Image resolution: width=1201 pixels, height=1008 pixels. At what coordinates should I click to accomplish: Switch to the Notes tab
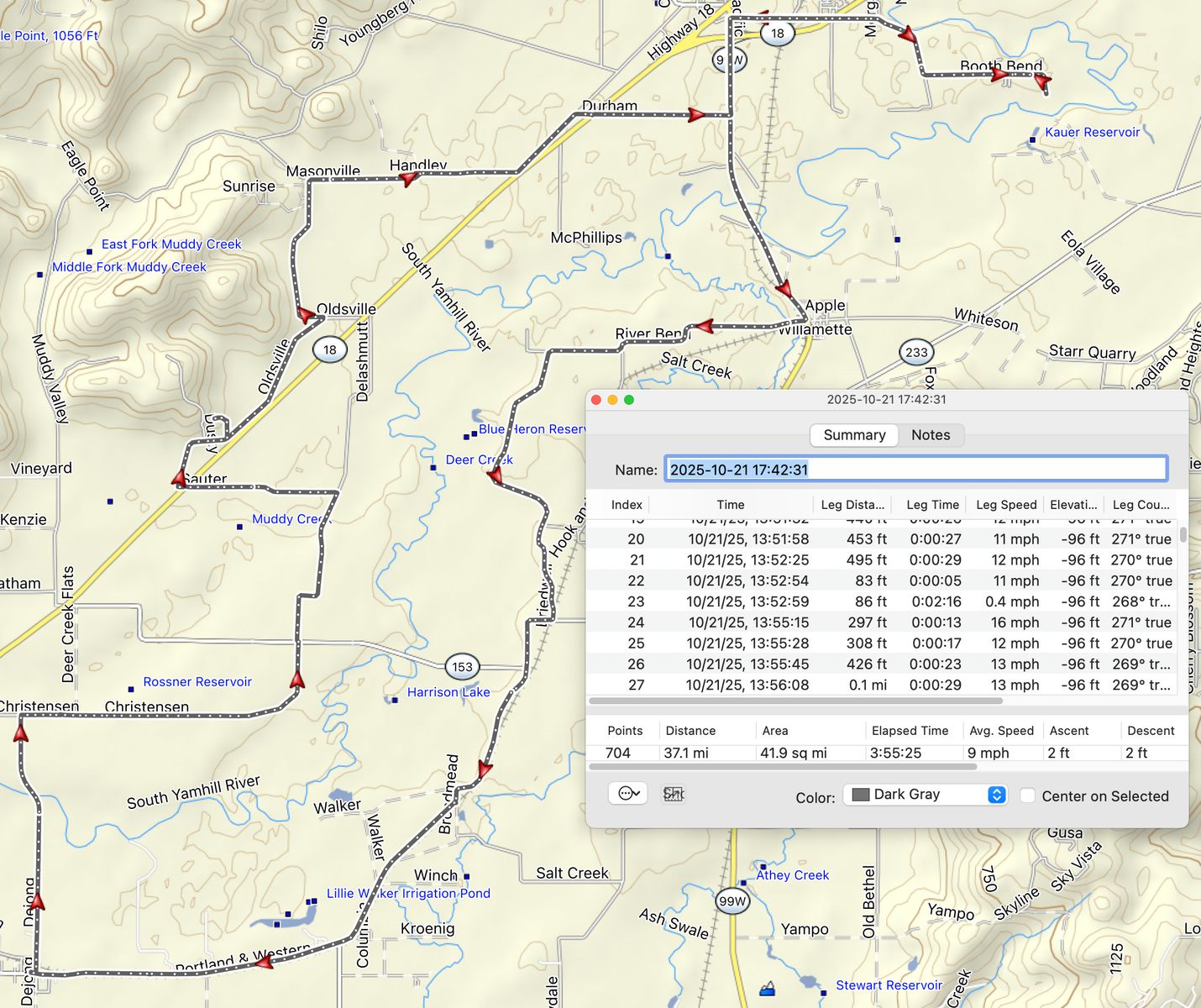click(931, 435)
